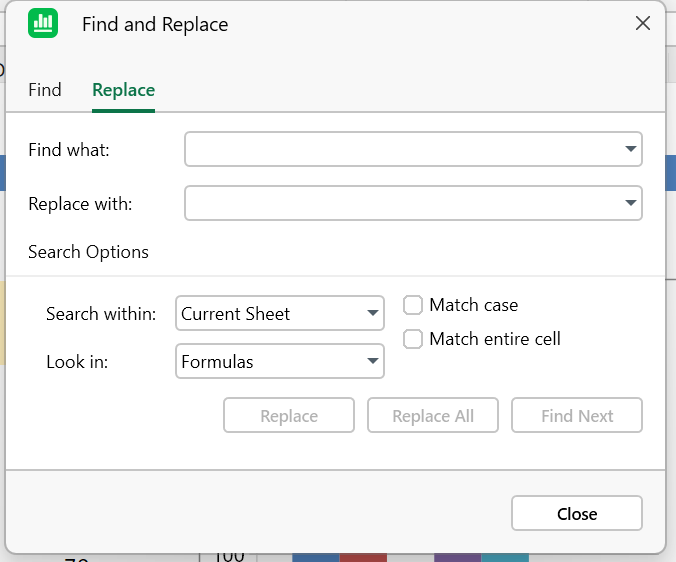Click the green spreadsheet app icon
This screenshot has width=676, height=562.
43,23
